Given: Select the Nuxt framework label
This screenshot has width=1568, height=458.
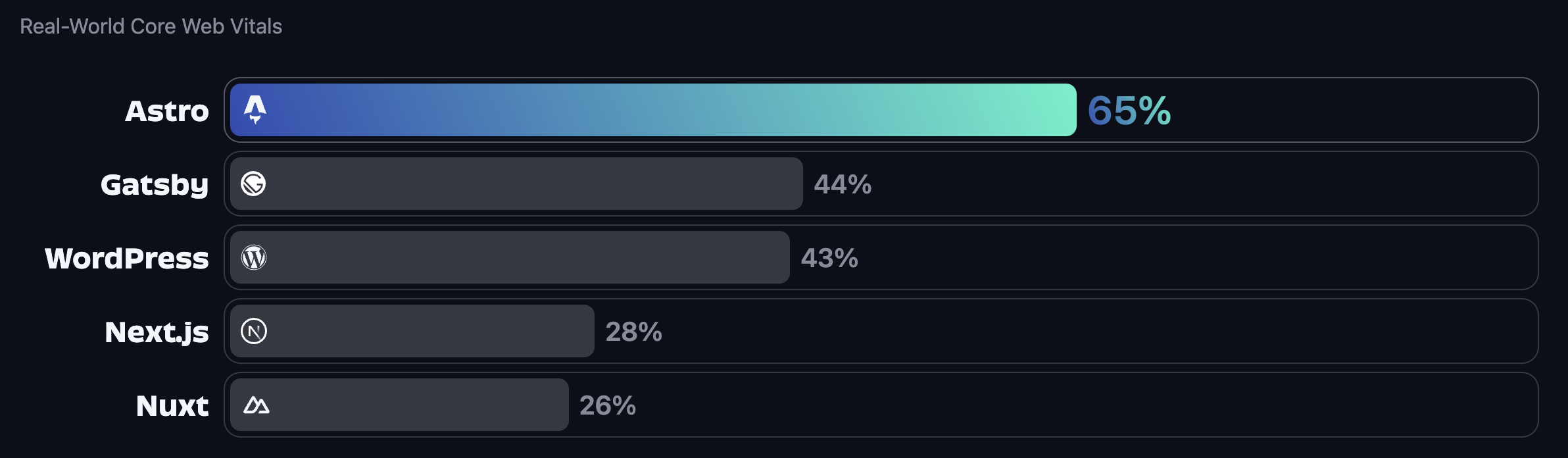Looking at the screenshot, I should (x=172, y=405).
